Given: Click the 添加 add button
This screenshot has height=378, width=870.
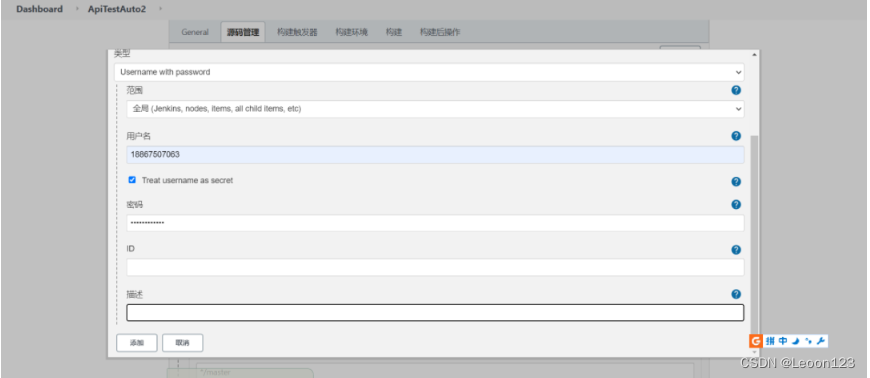Looking at the screenshot, I should point(136,343).
